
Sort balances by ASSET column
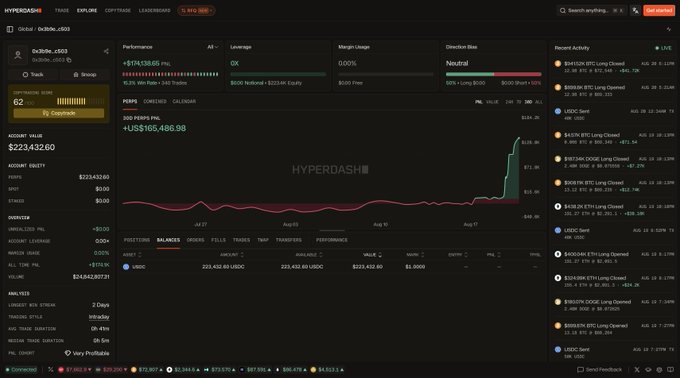pos(132,255)
